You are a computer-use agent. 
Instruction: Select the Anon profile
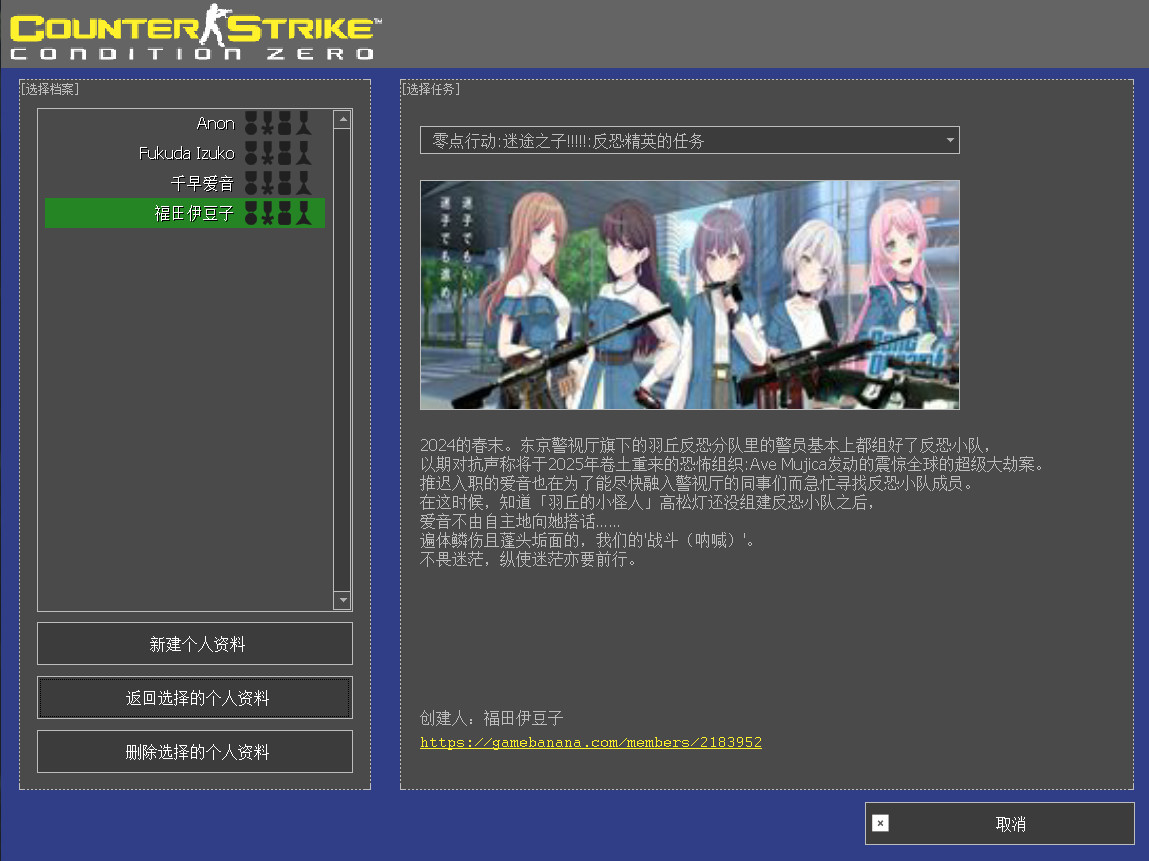(x=215, y=123)
